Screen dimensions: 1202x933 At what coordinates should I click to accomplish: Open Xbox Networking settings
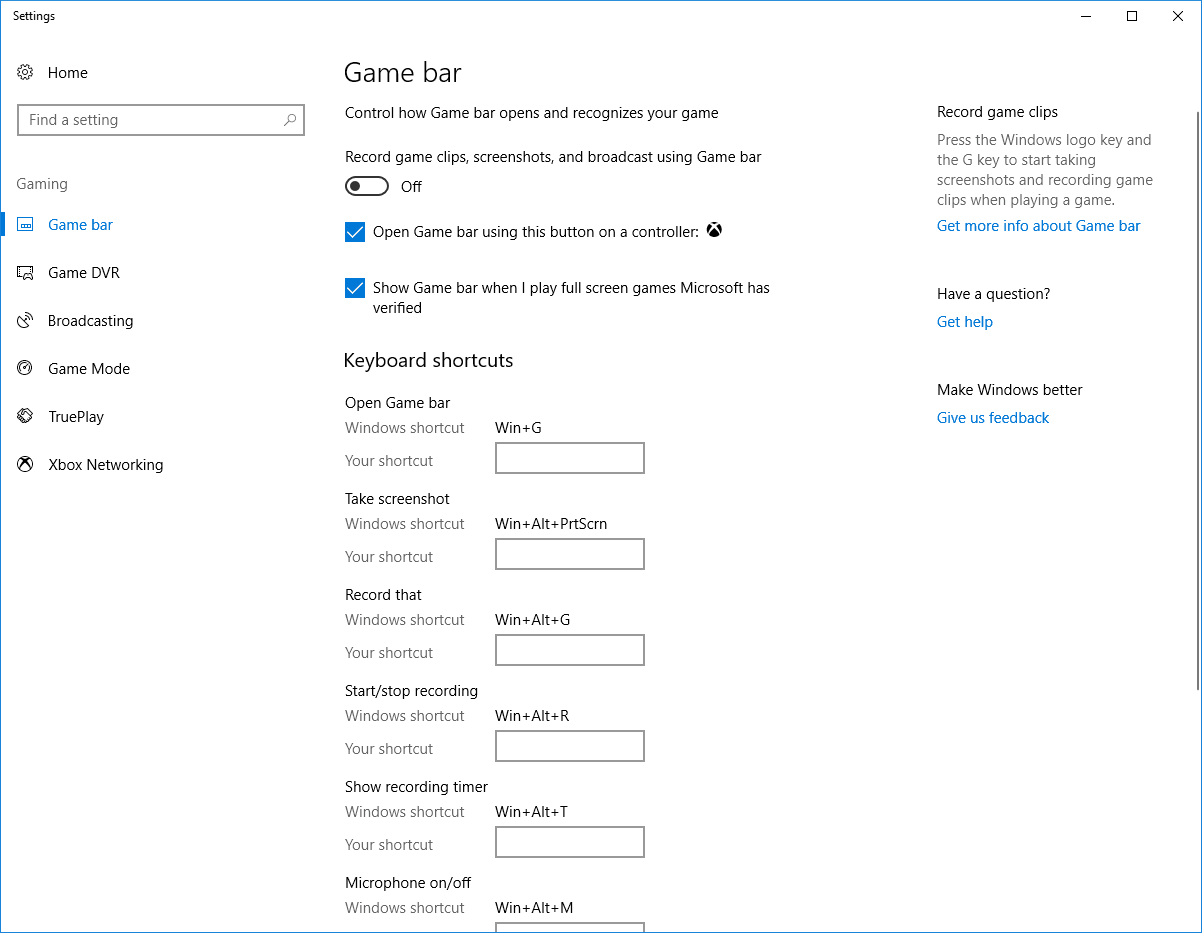(105, 465)
